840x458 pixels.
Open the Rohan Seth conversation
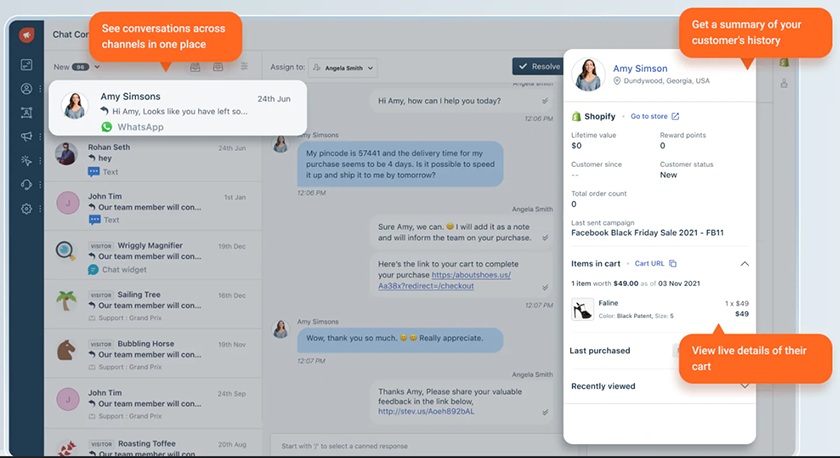click(x=152, y=159)
